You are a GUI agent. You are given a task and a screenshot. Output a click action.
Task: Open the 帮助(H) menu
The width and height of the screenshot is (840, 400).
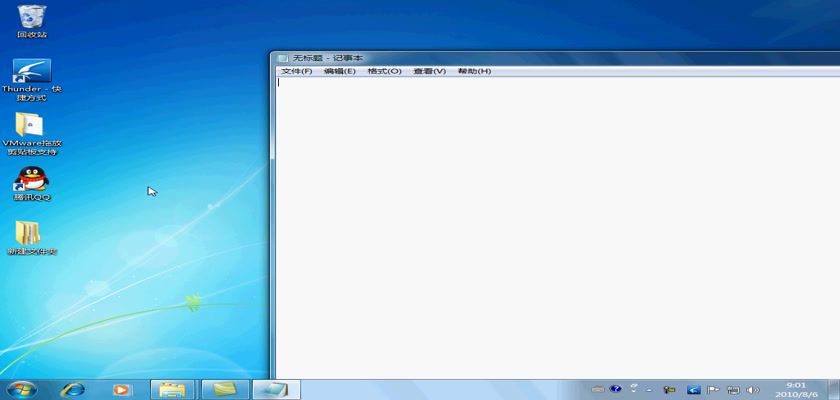click(474, 72)
